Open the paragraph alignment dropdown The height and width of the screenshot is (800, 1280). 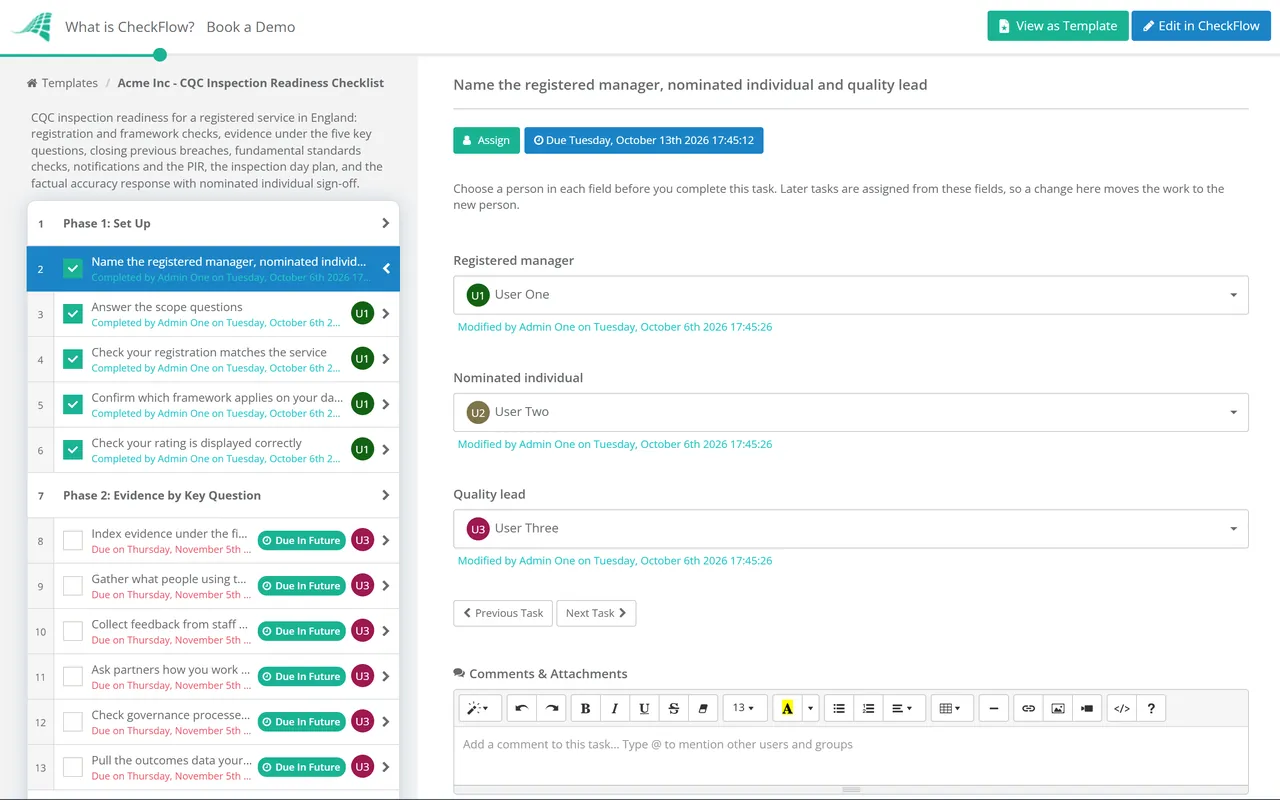902,708
